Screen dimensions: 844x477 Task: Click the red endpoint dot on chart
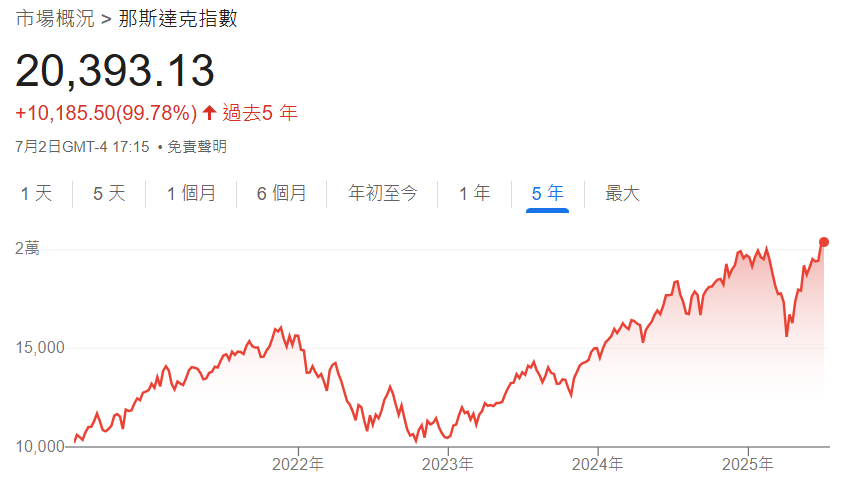click(824, 242)
